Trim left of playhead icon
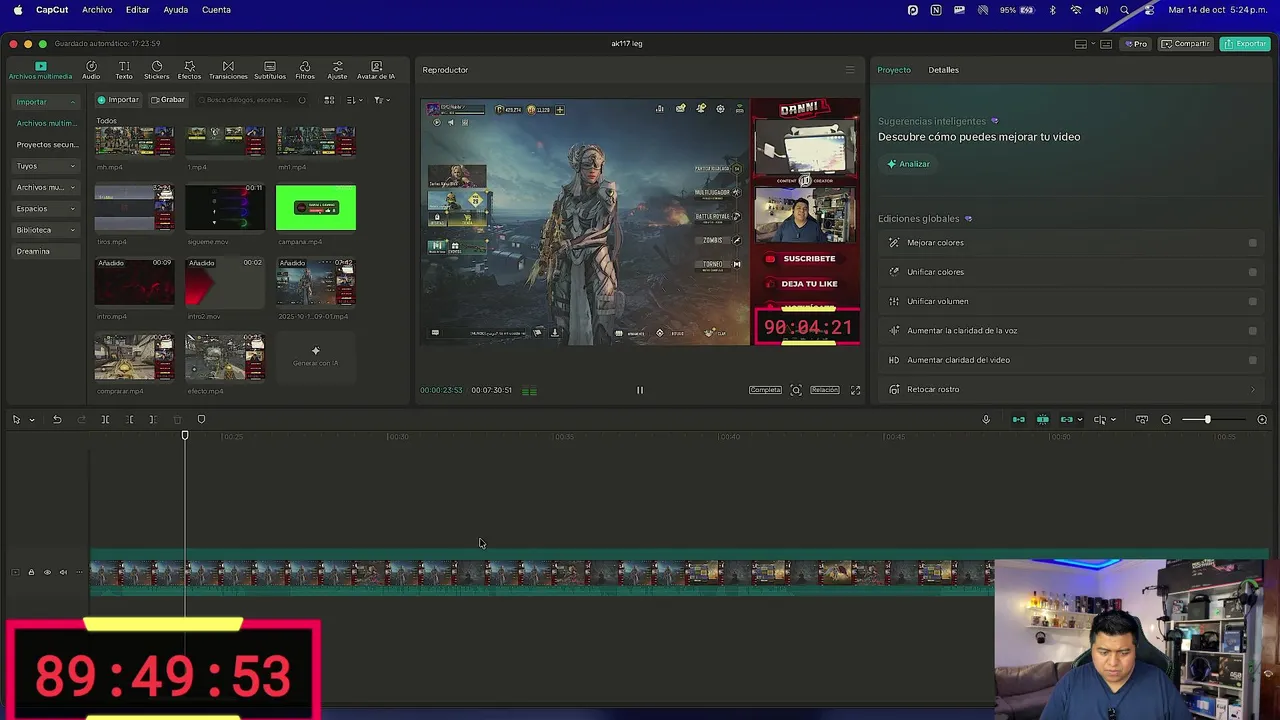The width and height of the screenshot is (1280, 720). pyautogui.click(x=130, y=419)
